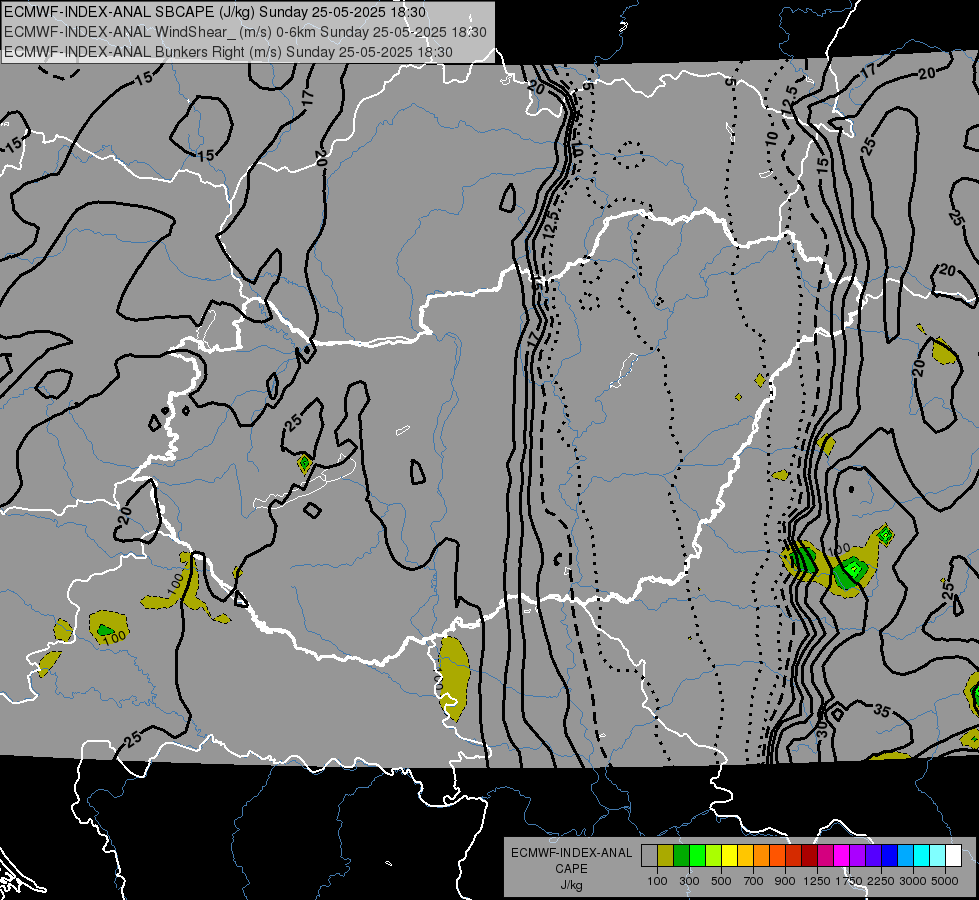Image resolution: width=979 pixels, height=900 pixels.
Task: Select the olive swatch in CAPE legend
Action: pyautogui.click(x=666, y=855)
